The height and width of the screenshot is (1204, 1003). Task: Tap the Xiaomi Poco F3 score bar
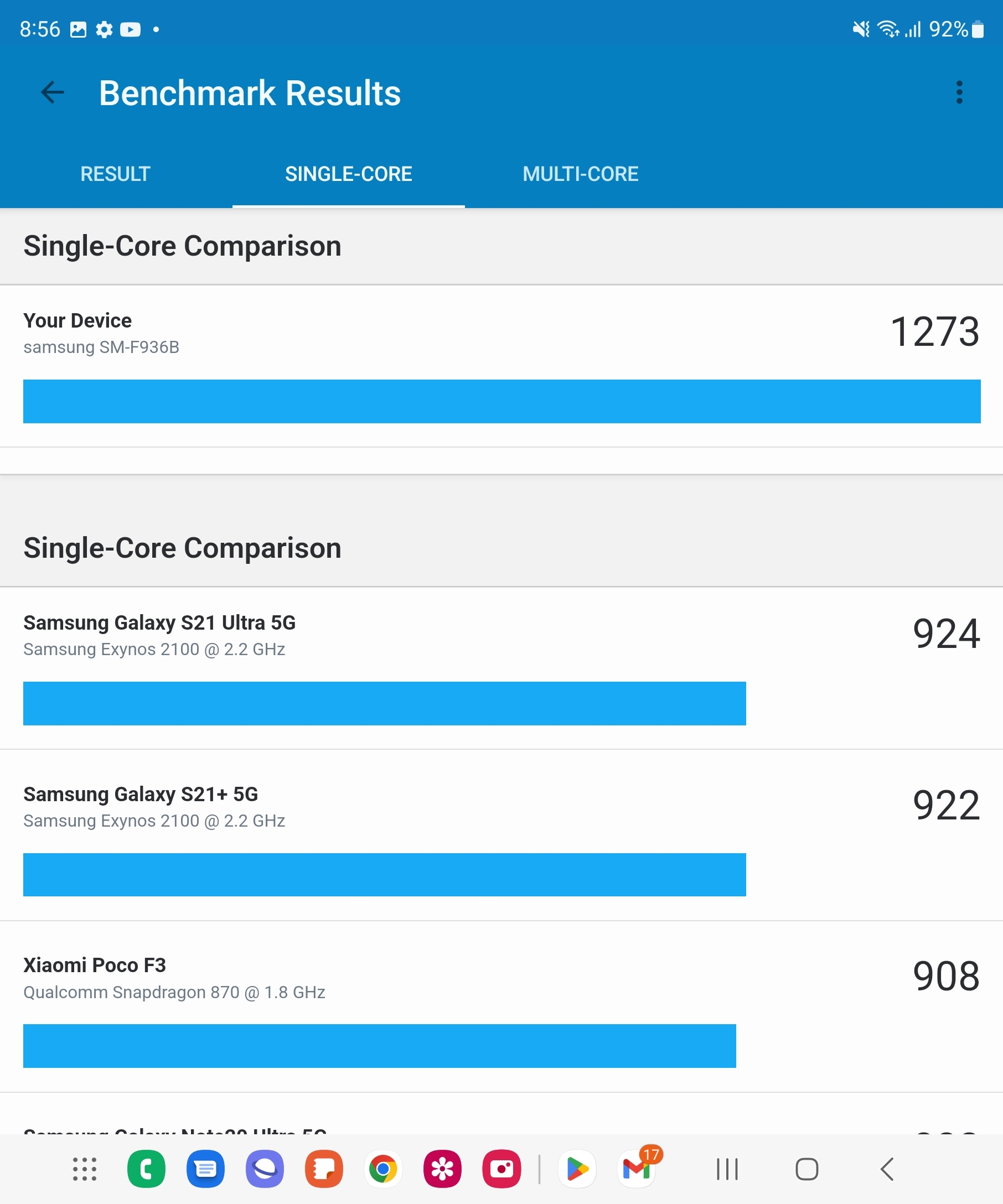379,1046
